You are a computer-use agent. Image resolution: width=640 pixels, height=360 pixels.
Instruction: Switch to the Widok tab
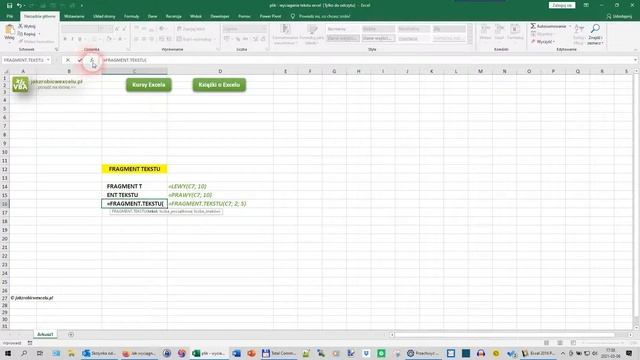click(196, 16)
